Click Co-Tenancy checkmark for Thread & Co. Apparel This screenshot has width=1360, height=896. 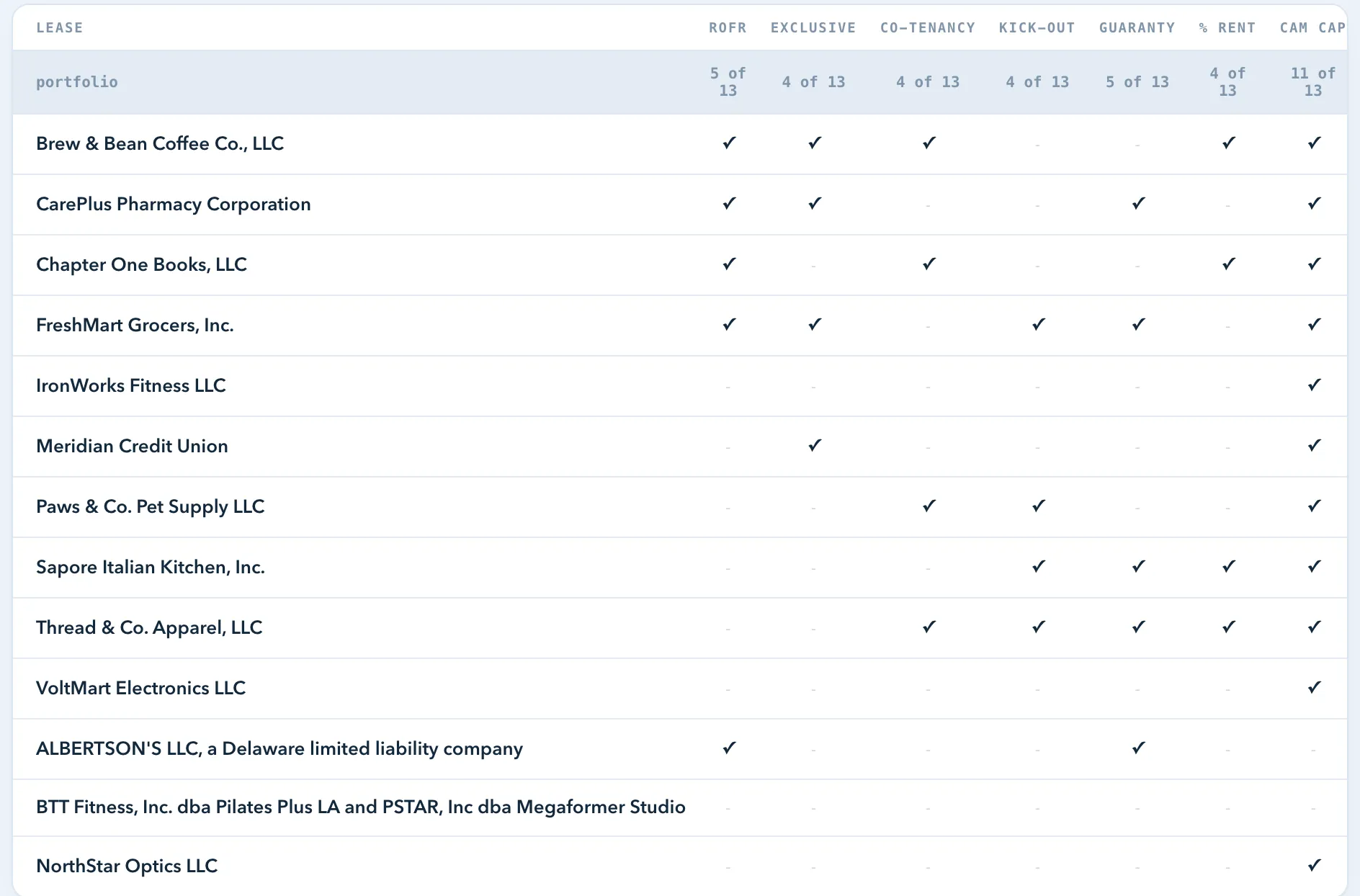pyautogui.click(x=929, y=627)
